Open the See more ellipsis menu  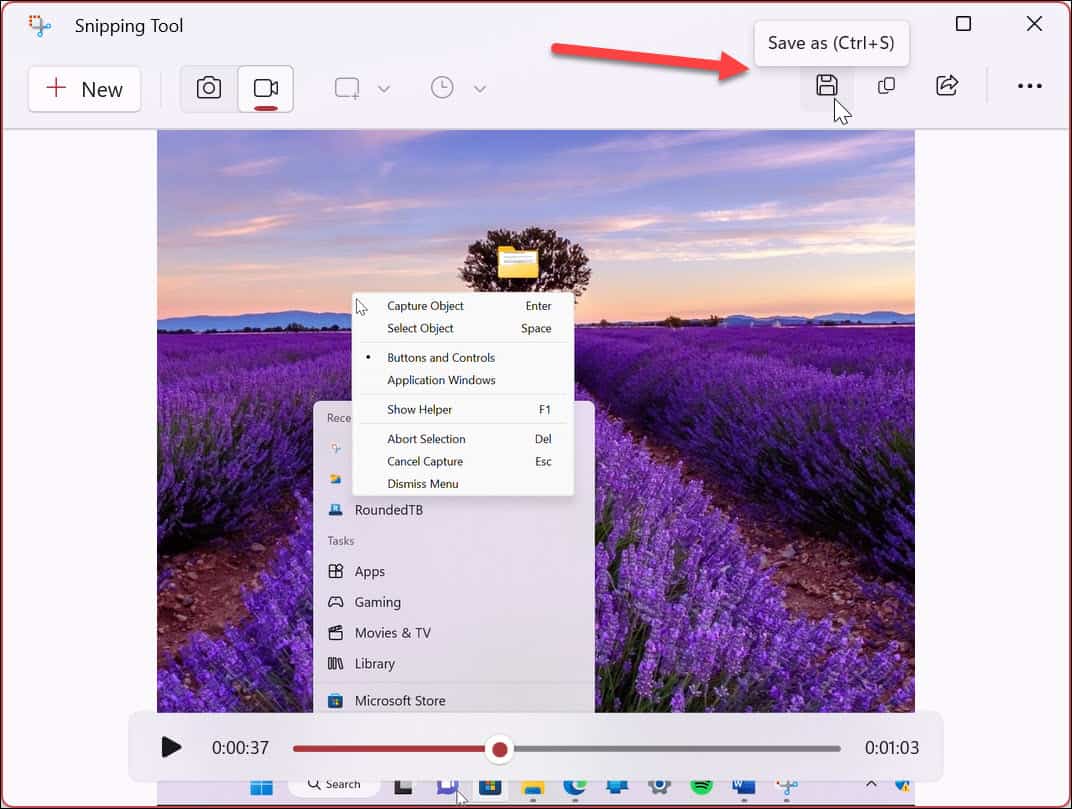pos(1029,86)
